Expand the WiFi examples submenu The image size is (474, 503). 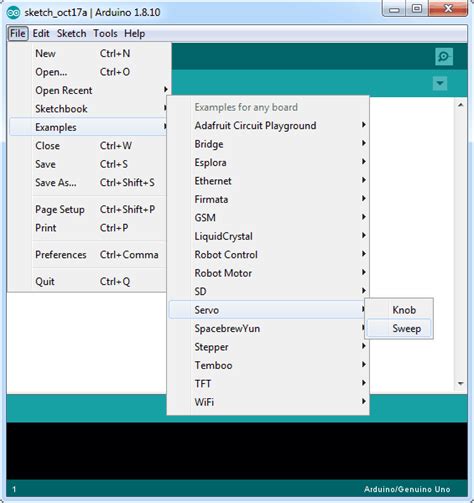click(268, 402)
